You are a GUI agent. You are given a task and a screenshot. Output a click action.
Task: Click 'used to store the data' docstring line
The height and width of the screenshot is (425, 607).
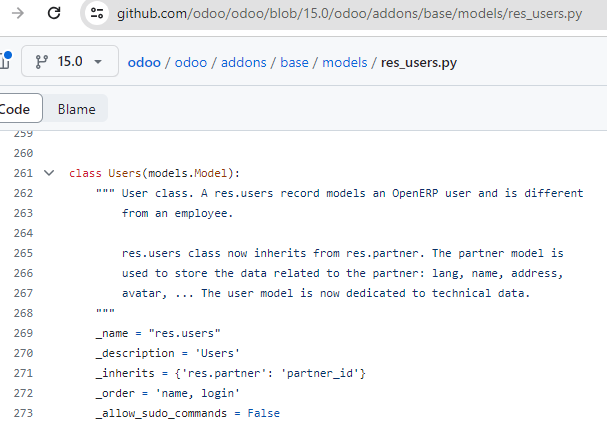pos(342,273)
